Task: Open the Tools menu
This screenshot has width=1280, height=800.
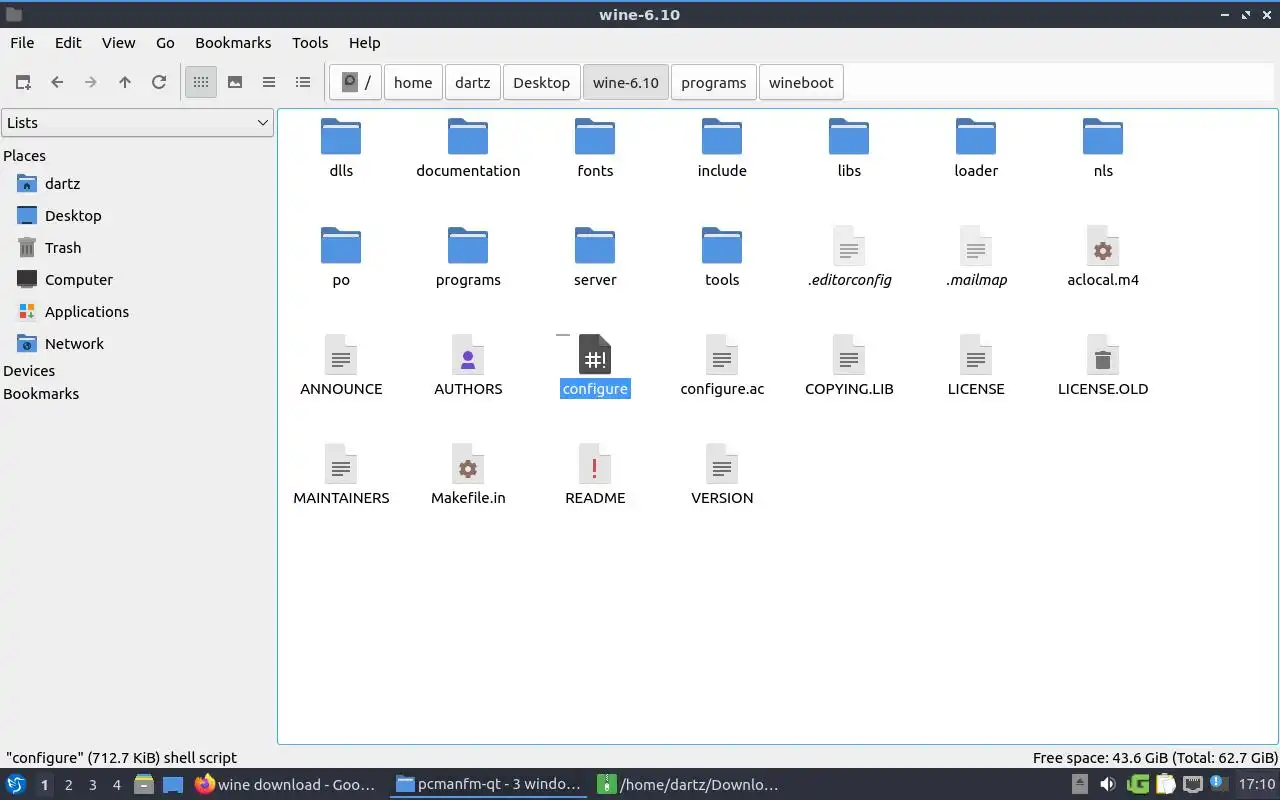Action: (310, 43)
